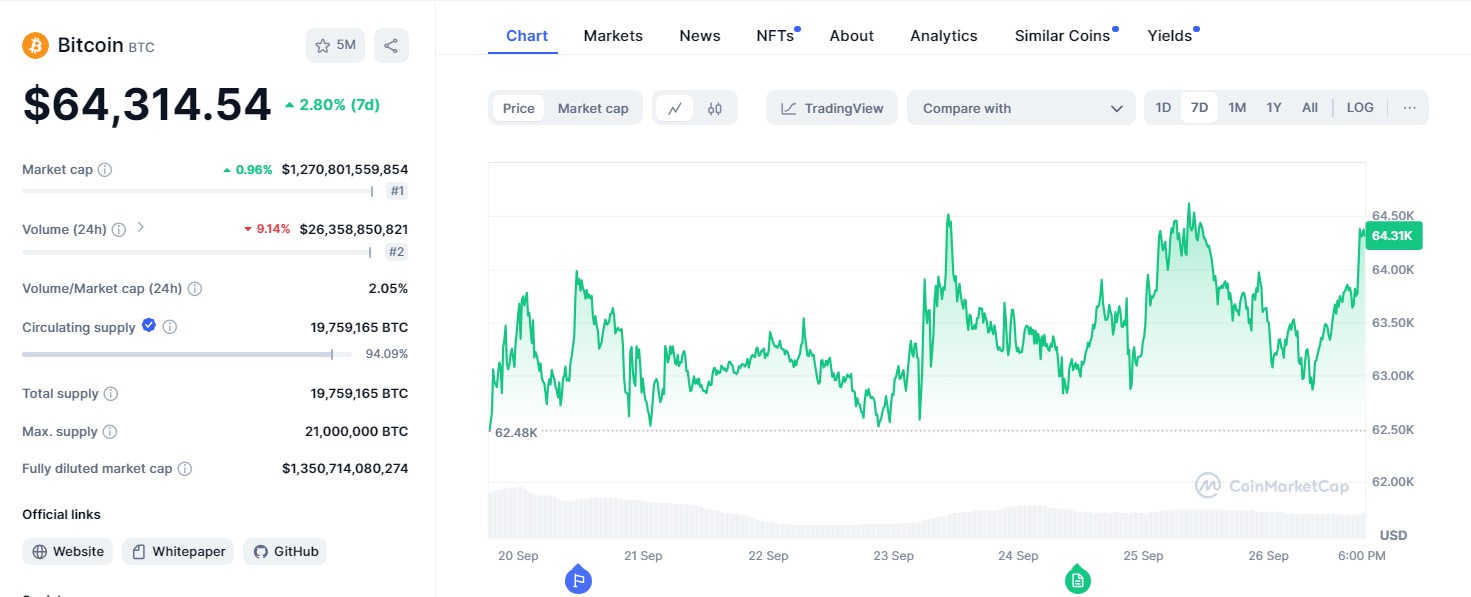
Task: Switch to line chart view icon
Action: pyautogui.click(x=675, y=108)
